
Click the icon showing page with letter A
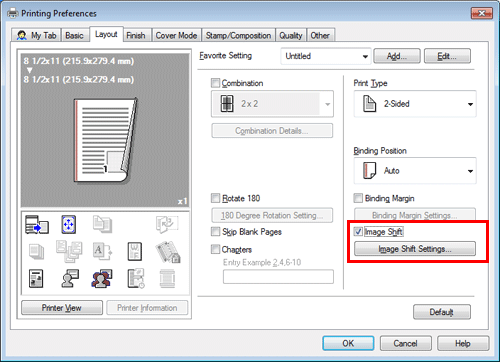point(102,251)
